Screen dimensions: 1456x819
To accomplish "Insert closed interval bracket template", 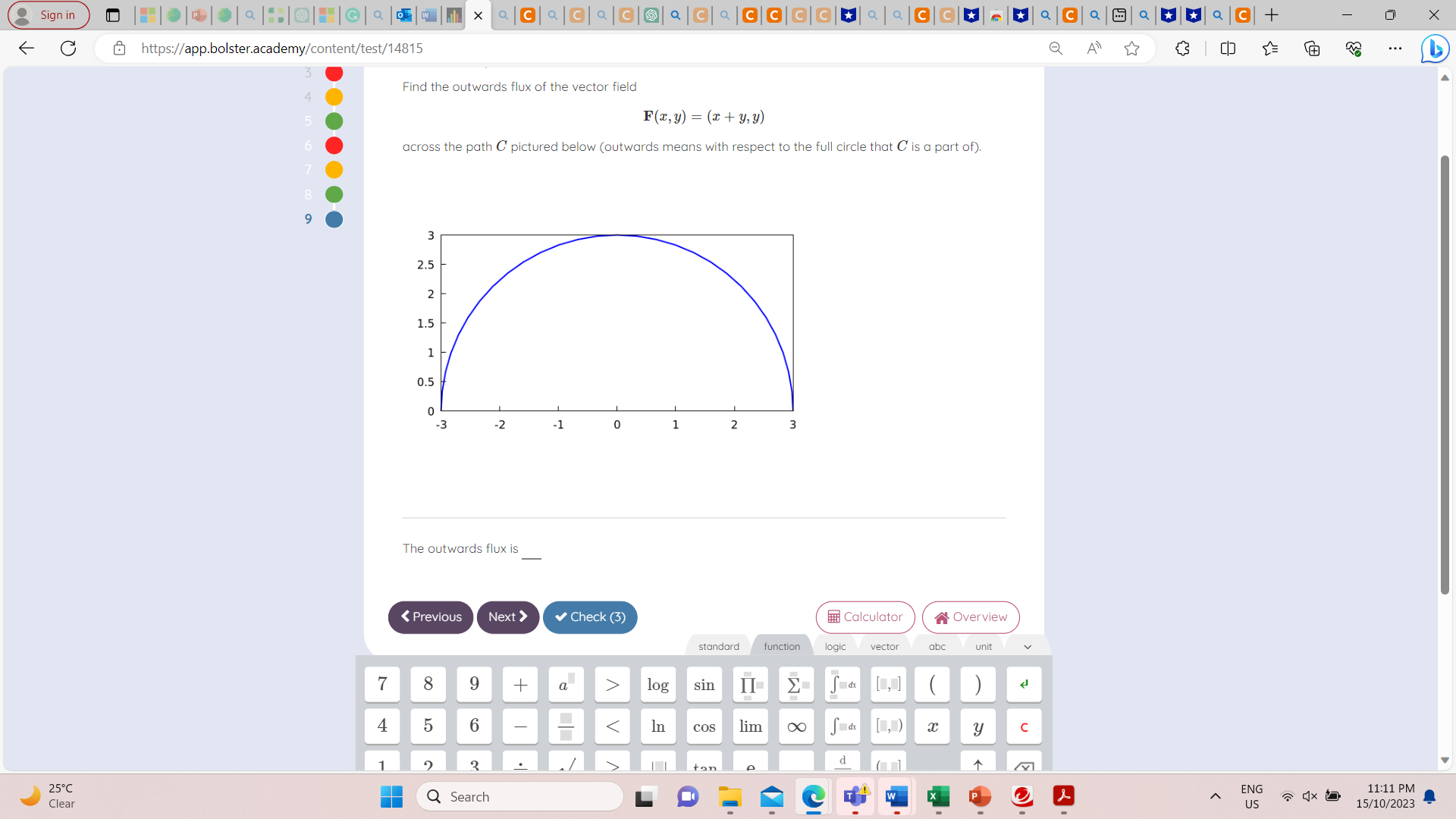I will pos(888,685).
